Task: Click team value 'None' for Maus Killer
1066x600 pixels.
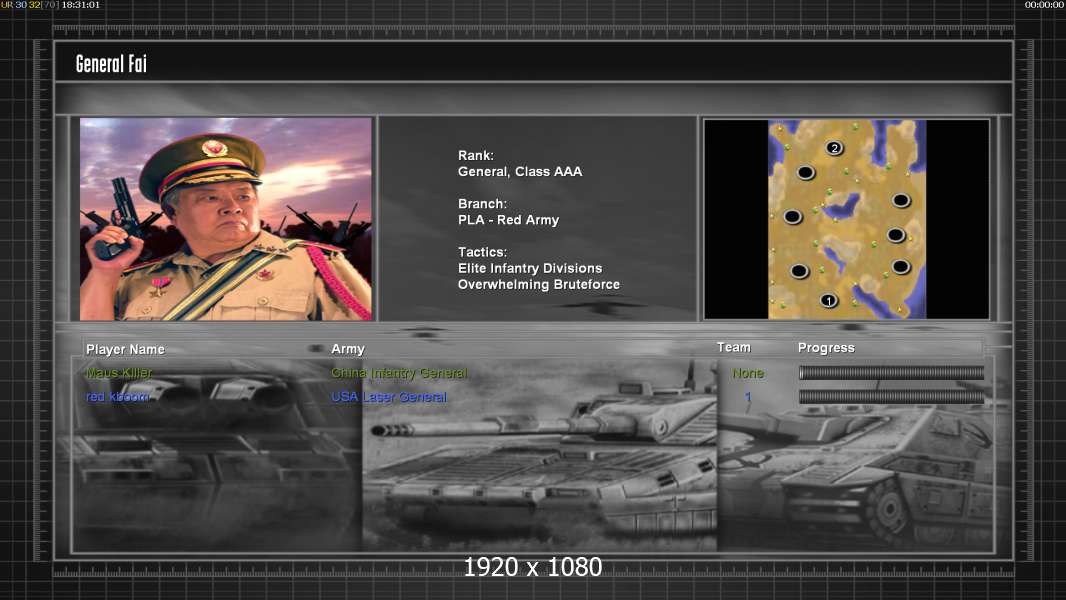Action: [748, 373]
